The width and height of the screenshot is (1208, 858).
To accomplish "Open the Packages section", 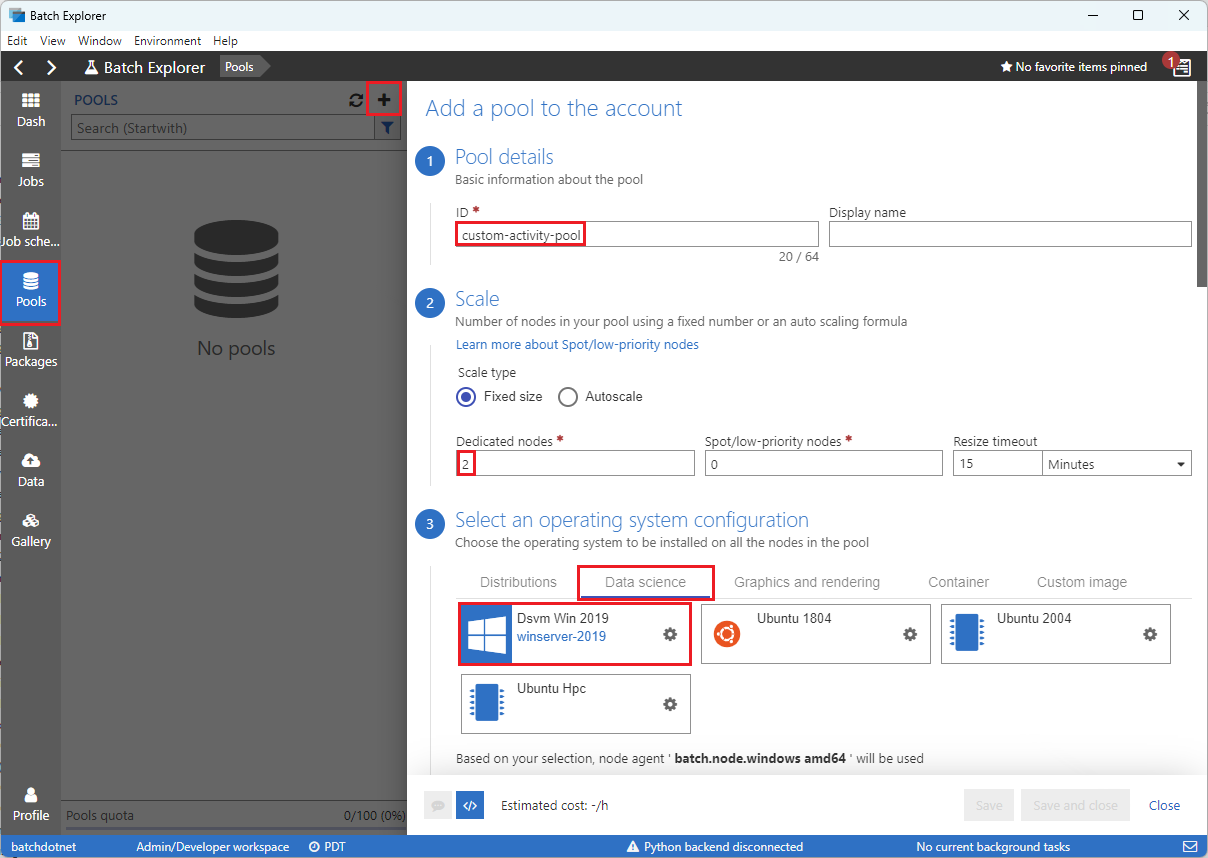I will pyautogui.click(x=30, y=350).
